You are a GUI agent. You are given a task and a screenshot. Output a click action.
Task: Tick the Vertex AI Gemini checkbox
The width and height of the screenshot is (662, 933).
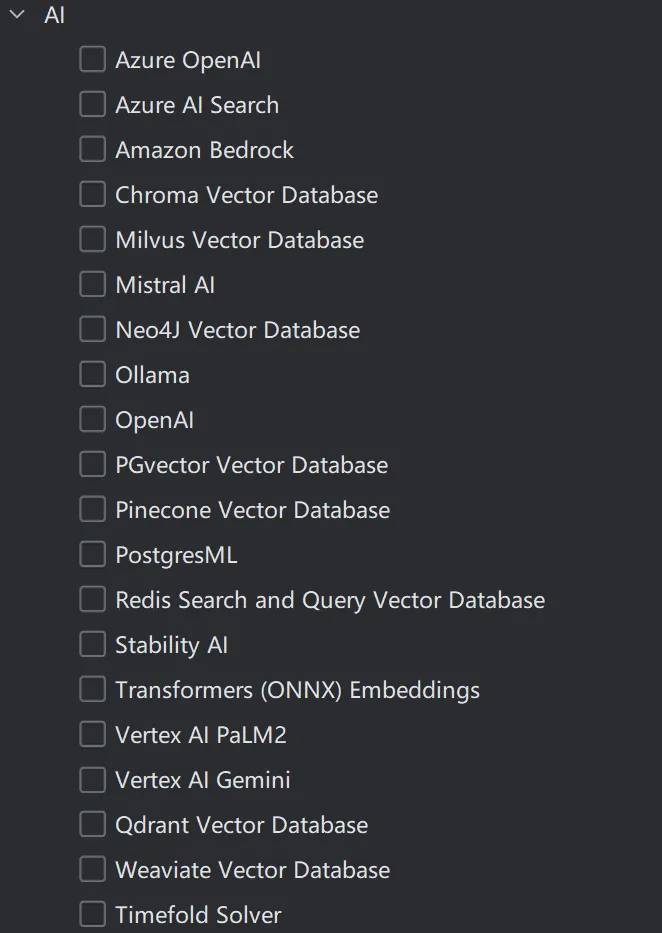click(92, 780)
